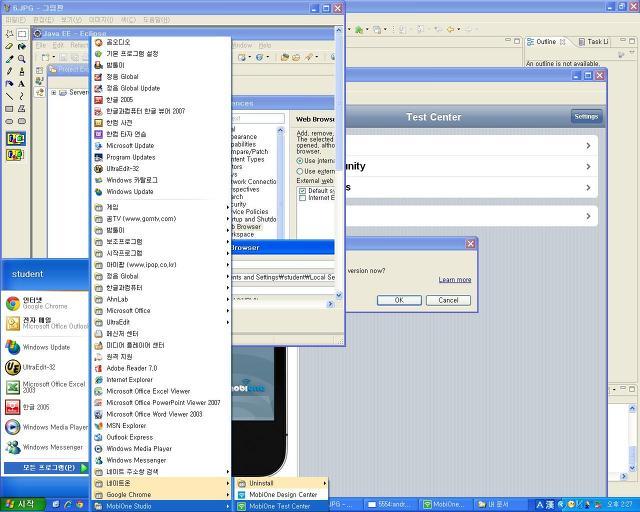
Task: Expand the MobiOne Studio program folder
Action: 161,506
